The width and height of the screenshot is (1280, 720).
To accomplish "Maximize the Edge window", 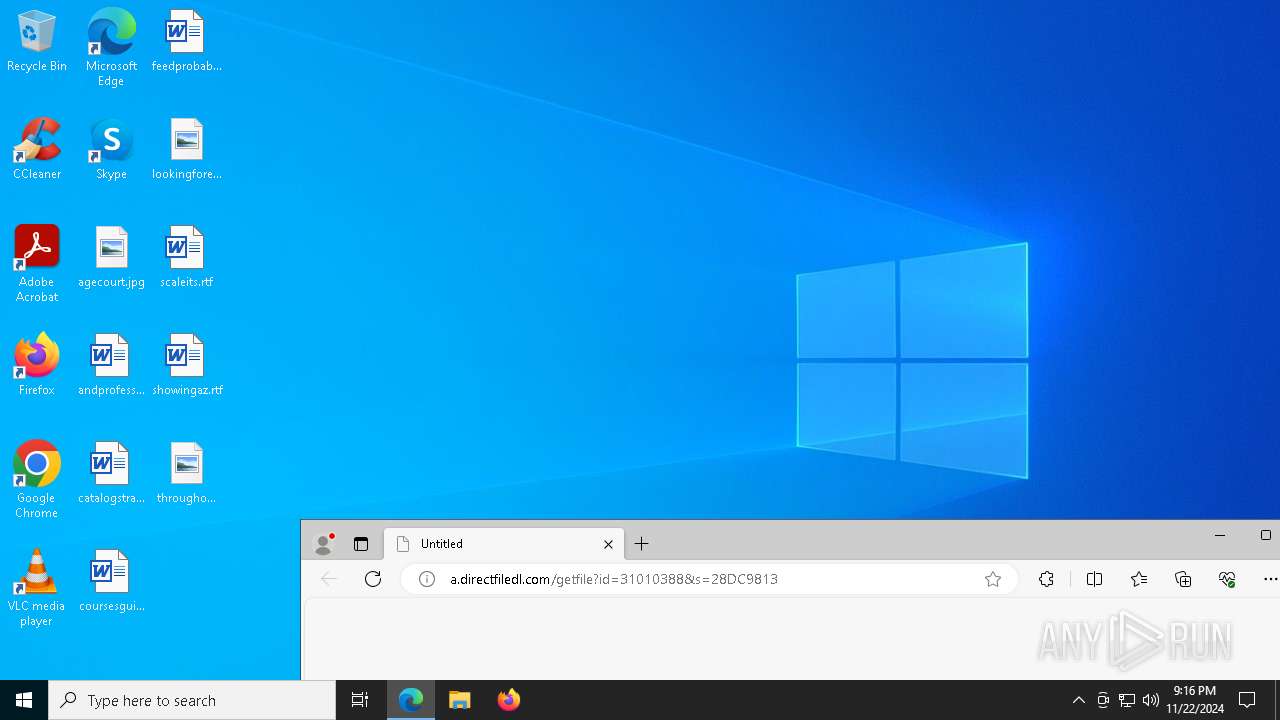I will pos(1265,535).
